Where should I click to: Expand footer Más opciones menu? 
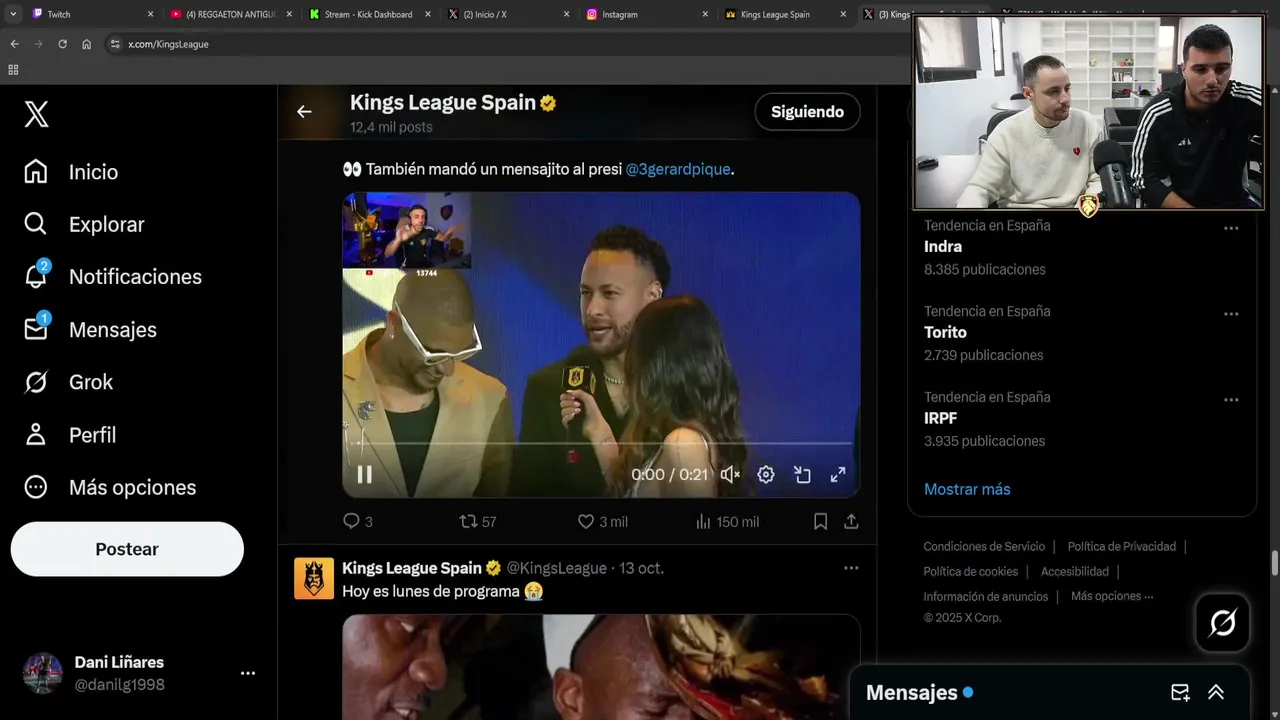[x=1112, y=596]
